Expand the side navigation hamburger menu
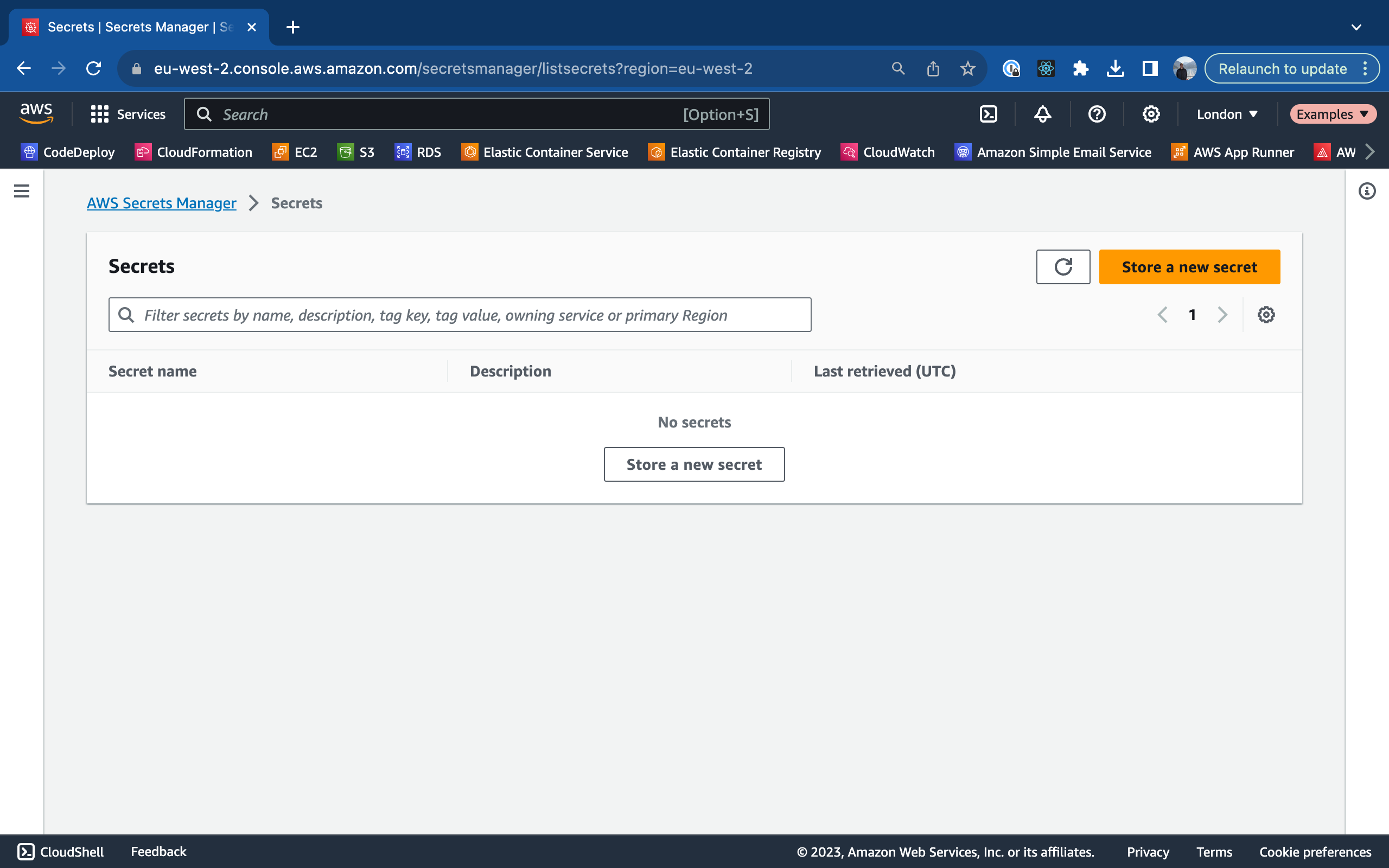 point(22,190)
